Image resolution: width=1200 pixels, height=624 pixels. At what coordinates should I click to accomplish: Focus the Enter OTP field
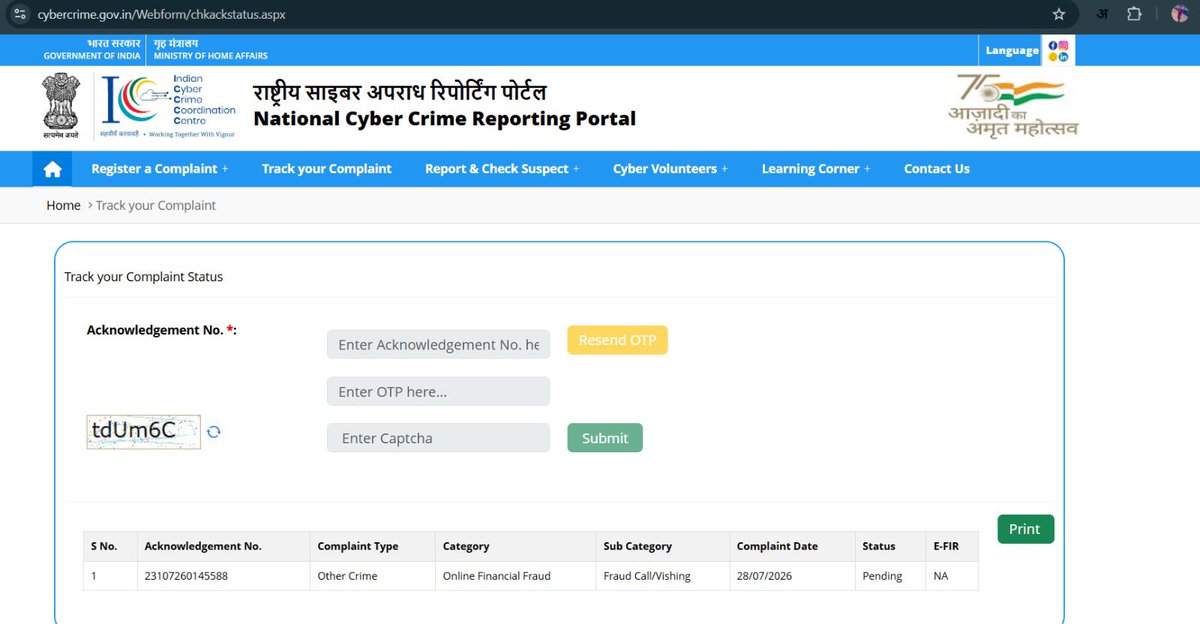(x=438, y=391)
